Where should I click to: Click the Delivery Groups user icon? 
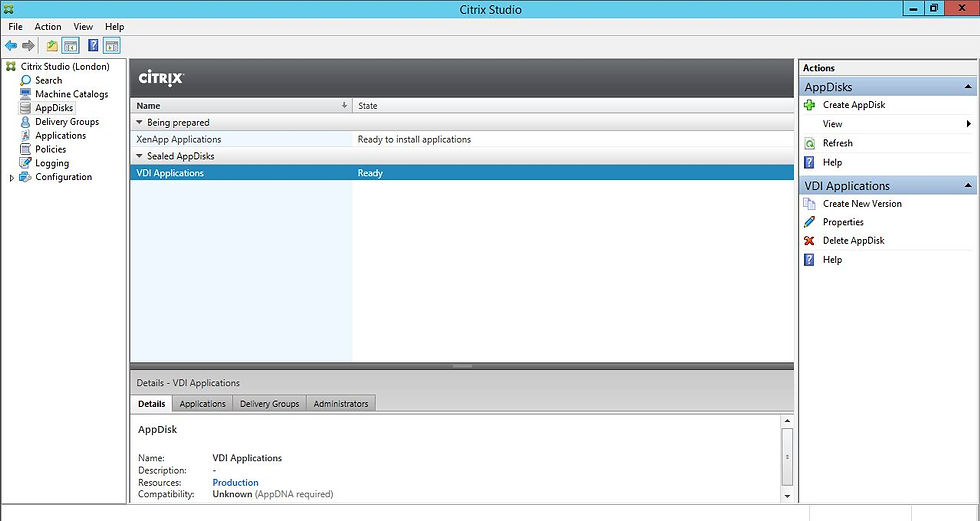click(x=25, y=122)
